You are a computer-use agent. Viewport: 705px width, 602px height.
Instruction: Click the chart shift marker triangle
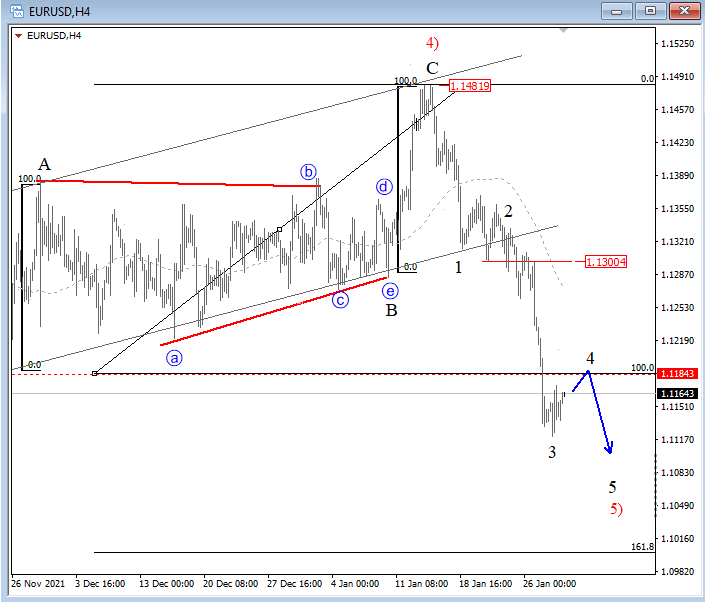pyautogui.click(x=563, y=31)
